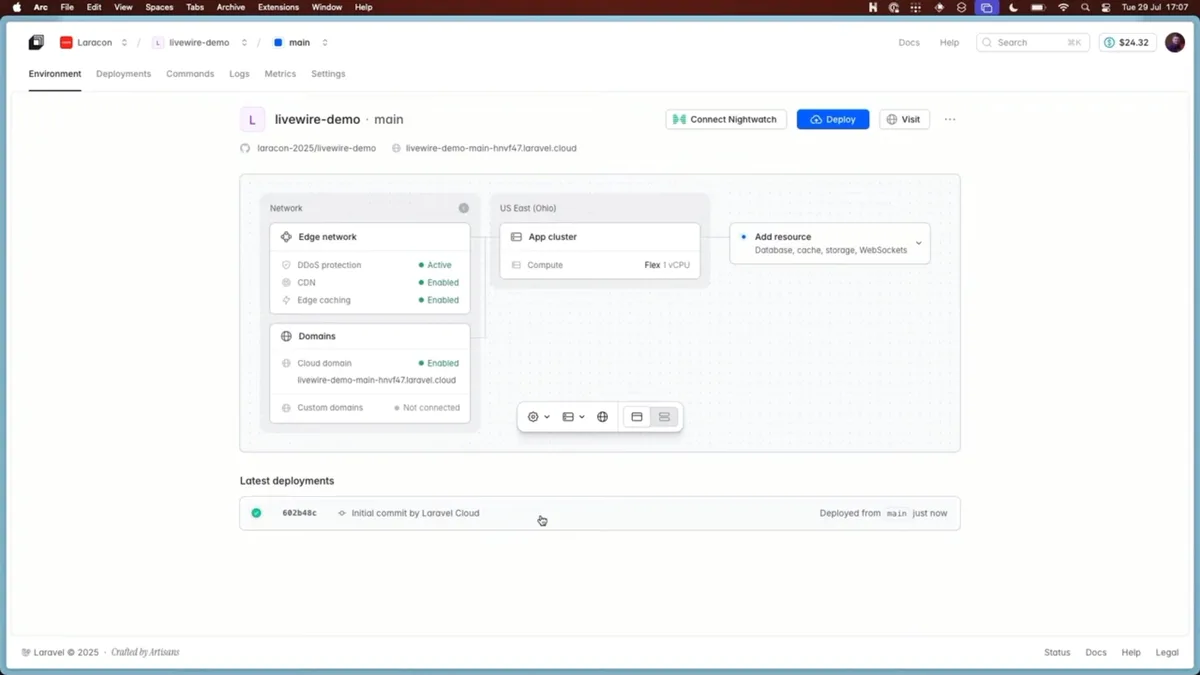
Task: Click the Connect Nightwatch button
Action: pyautogui.click(x=726, y=119)
